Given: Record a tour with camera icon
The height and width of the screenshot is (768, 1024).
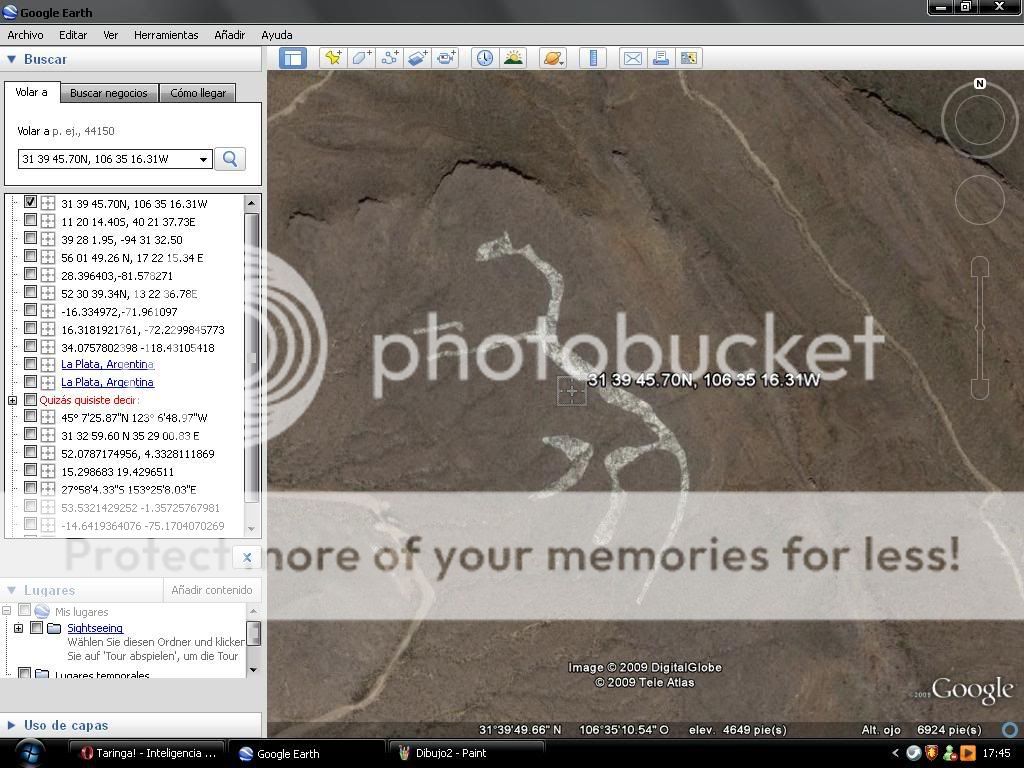Looking at the screenshot, I should [445, 58].
